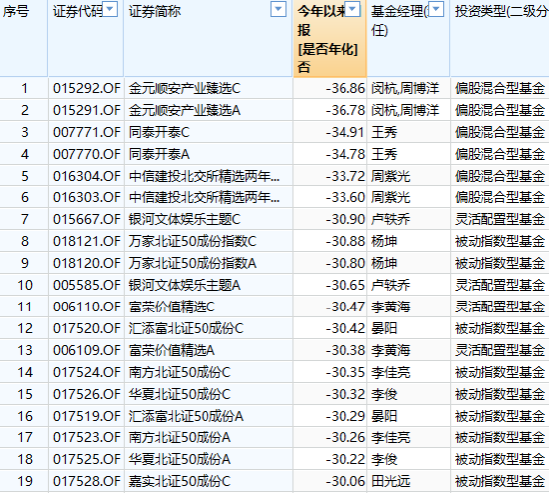
Task: Select code cell 017519.OF
Action: [x=86, y=417]
